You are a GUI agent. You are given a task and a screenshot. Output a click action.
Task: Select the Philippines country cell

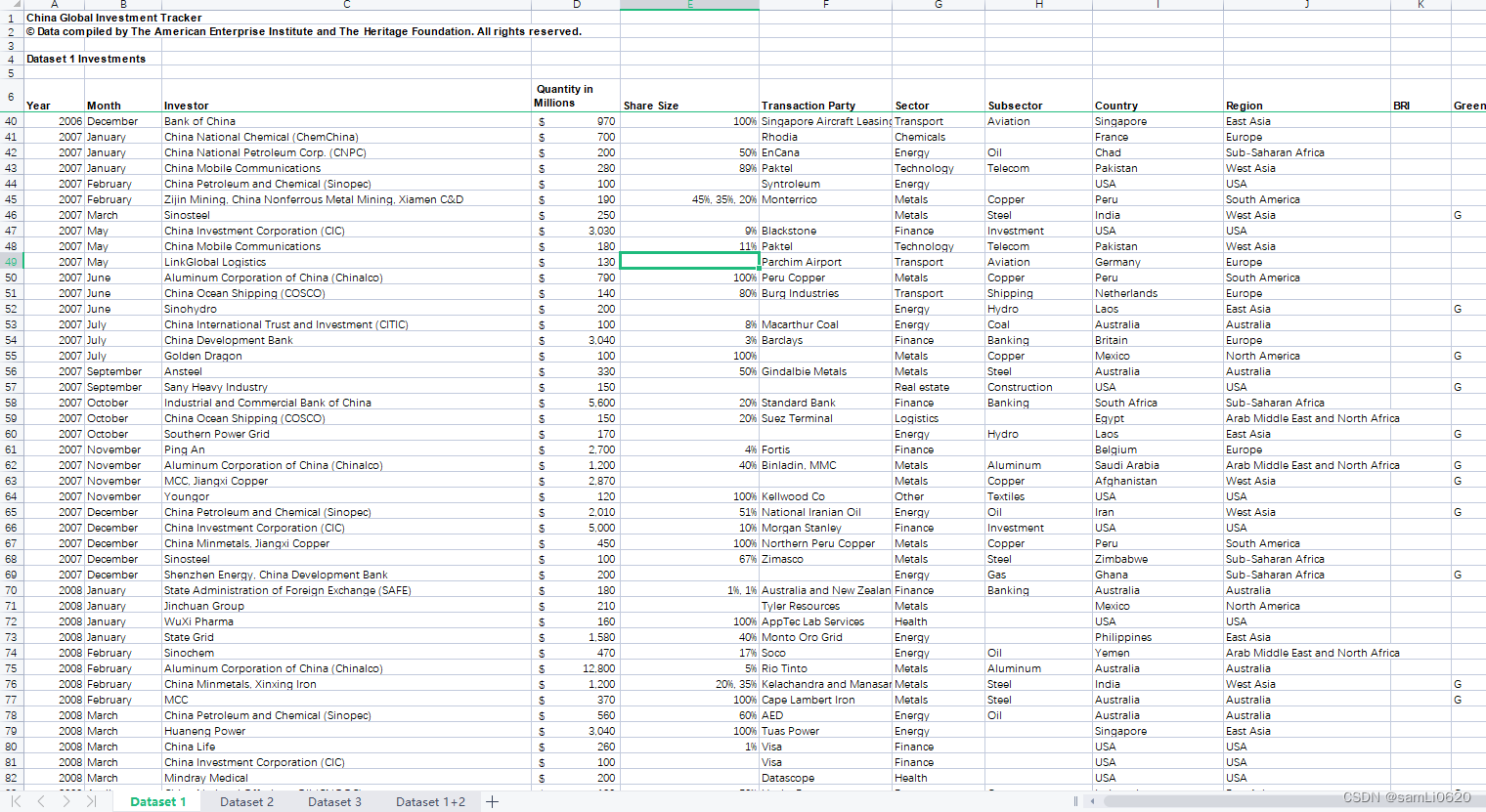tap(1158, 637)
